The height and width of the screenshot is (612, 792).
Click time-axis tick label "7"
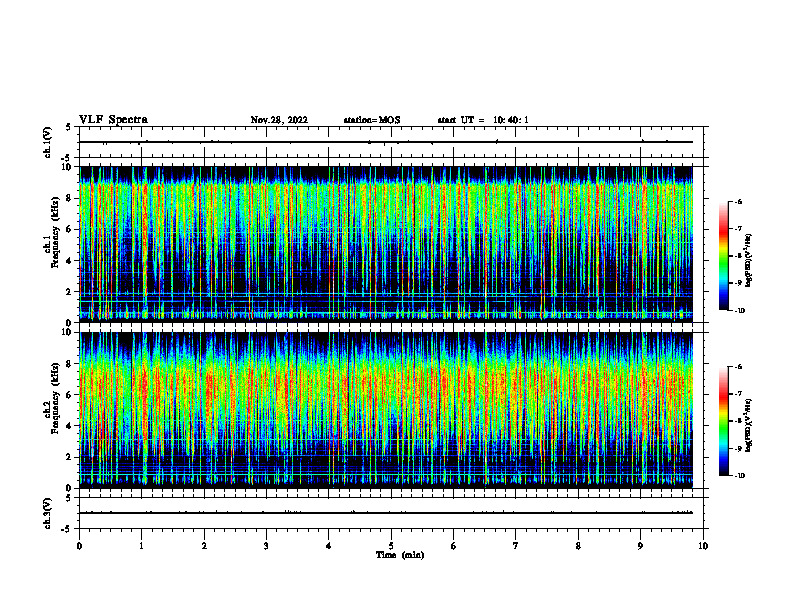516,546
